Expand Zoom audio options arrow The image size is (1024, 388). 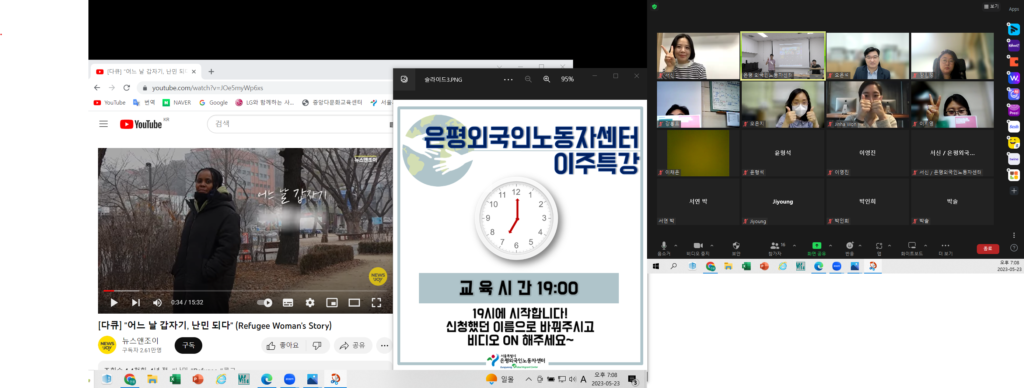[676, 245]
